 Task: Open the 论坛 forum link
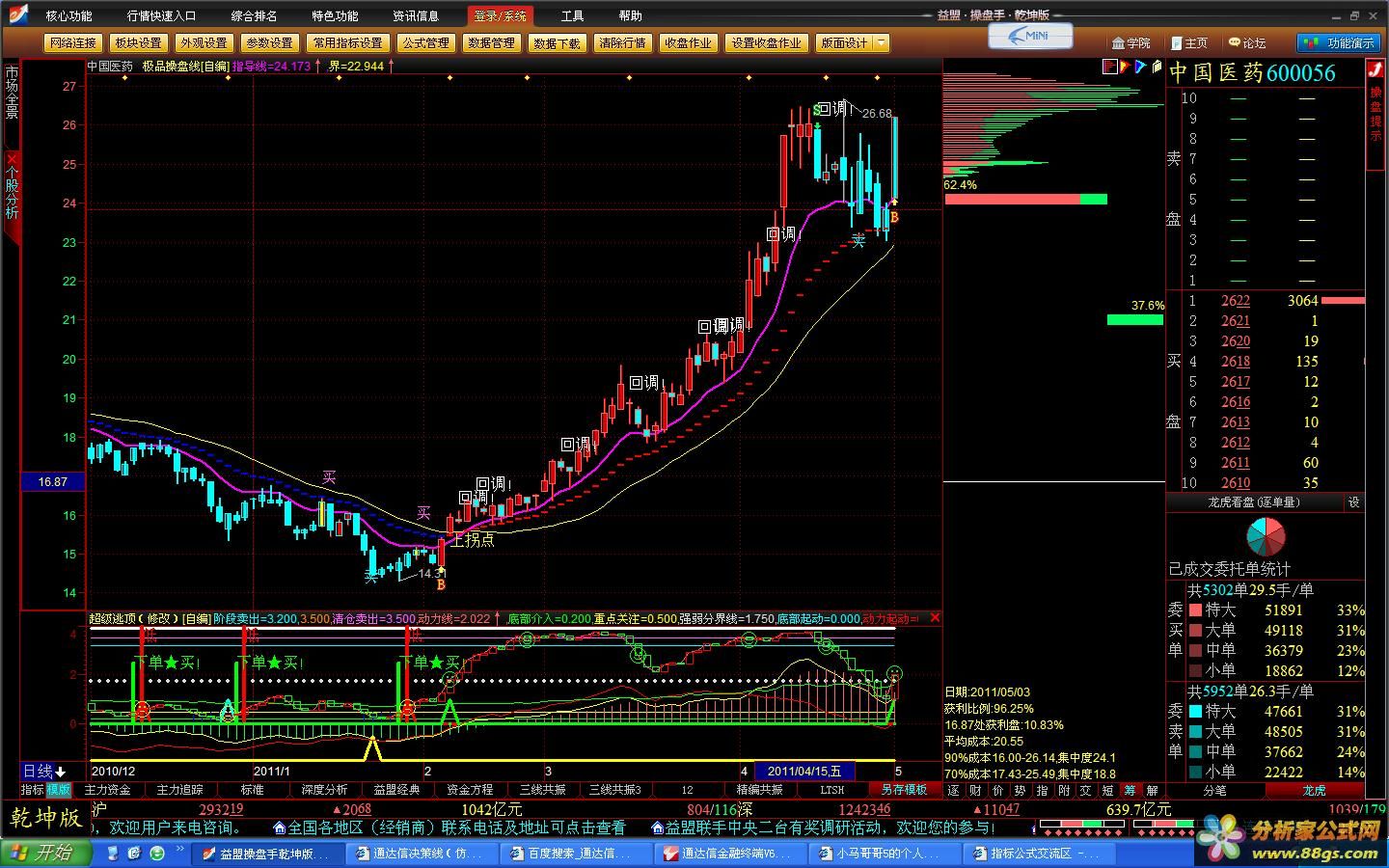click(1247, 42)
